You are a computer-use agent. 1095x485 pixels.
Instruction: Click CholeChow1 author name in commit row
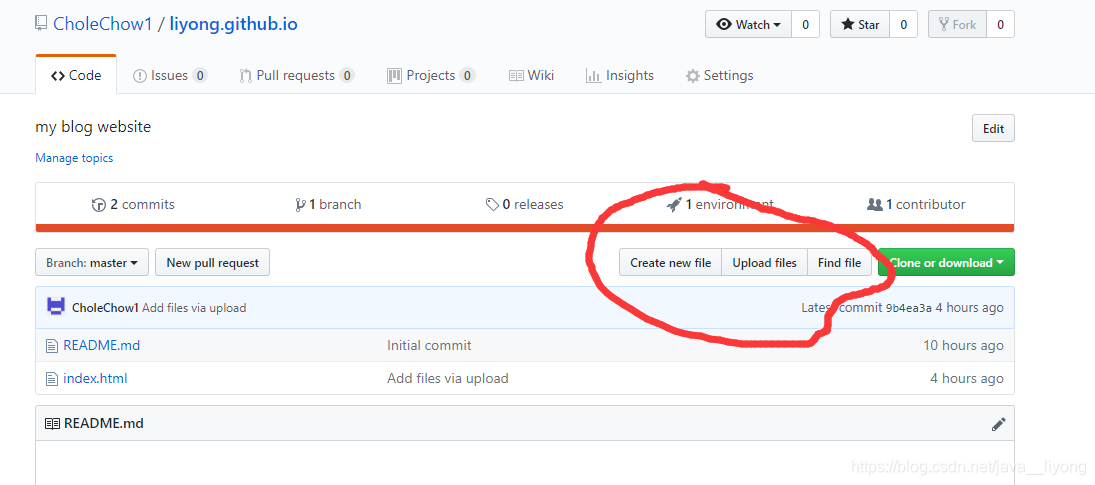[x=105, y=308]
